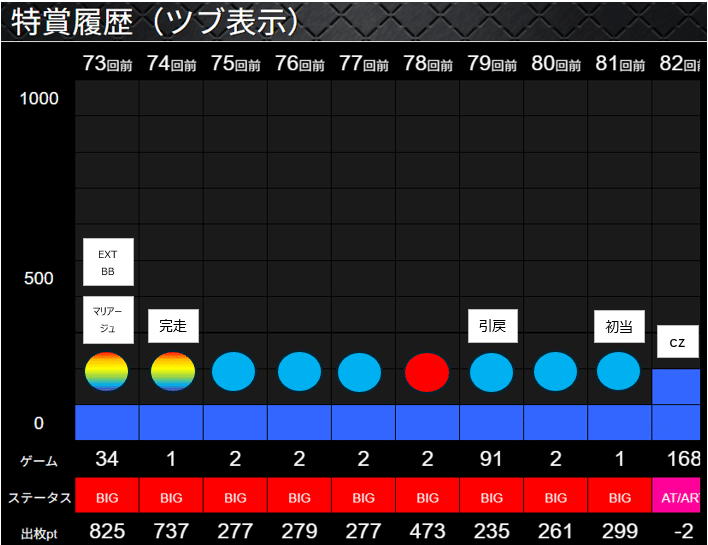Select the 引戻 label box
The height and width of the screenshot is (545, 708).
[493, 326]
